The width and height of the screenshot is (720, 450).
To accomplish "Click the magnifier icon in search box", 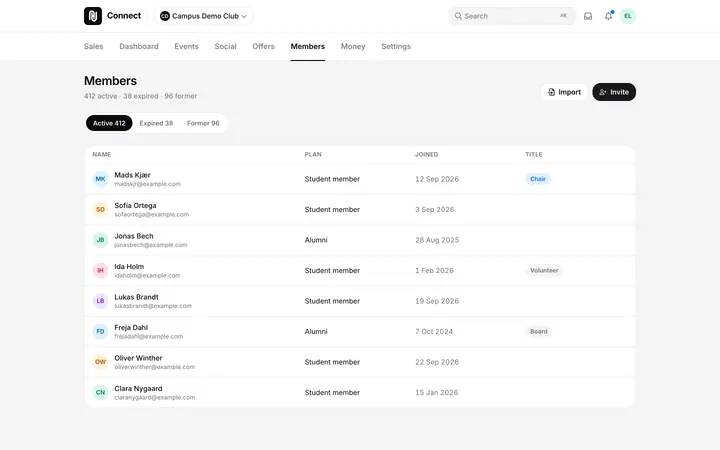I will [x=458, y=16].
